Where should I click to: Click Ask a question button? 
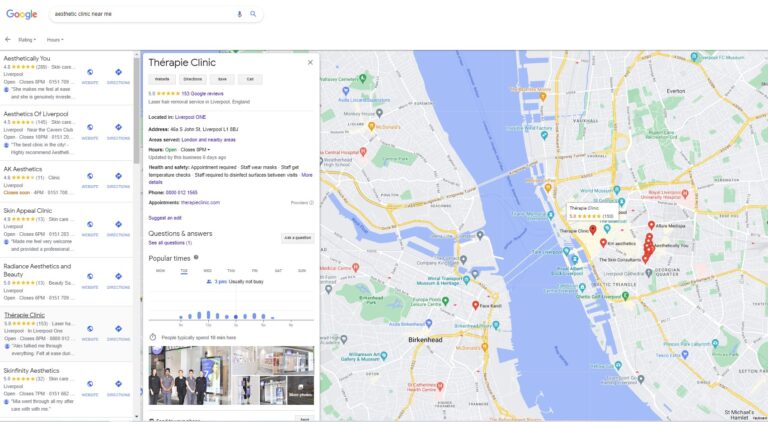(x=297, y=238)
